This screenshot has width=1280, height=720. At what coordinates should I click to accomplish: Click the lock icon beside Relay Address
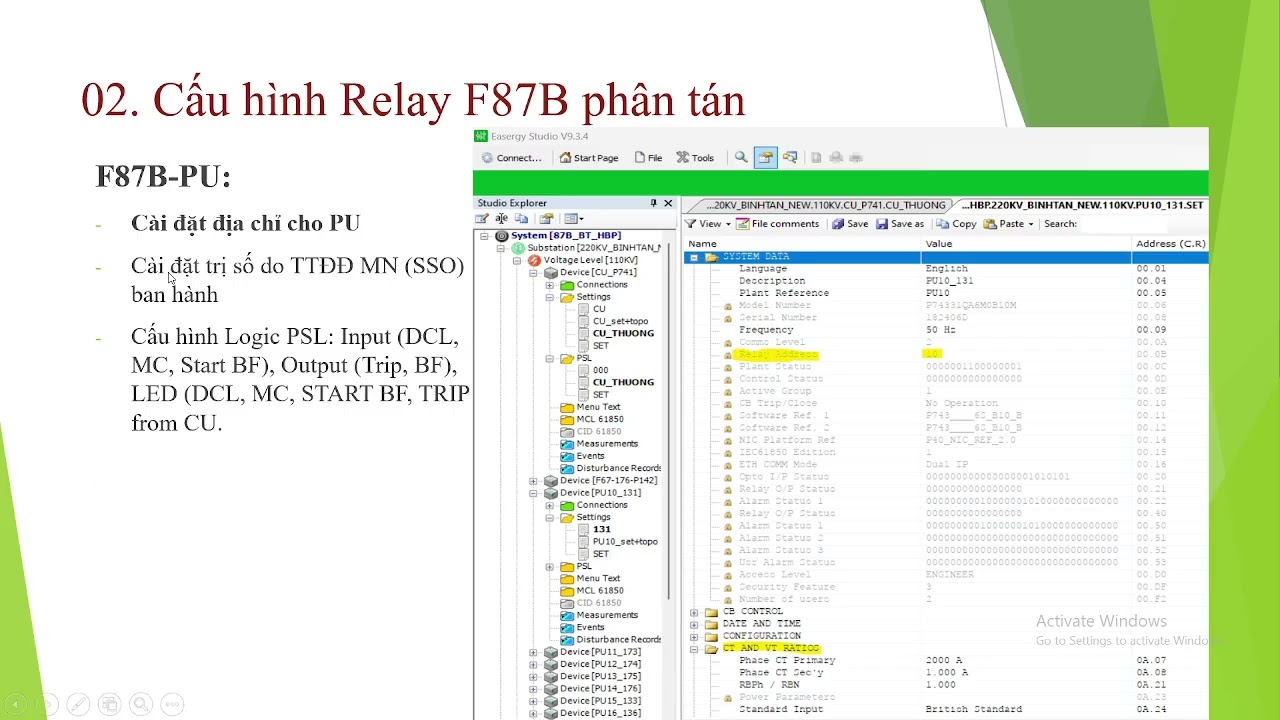coord(728,355)
